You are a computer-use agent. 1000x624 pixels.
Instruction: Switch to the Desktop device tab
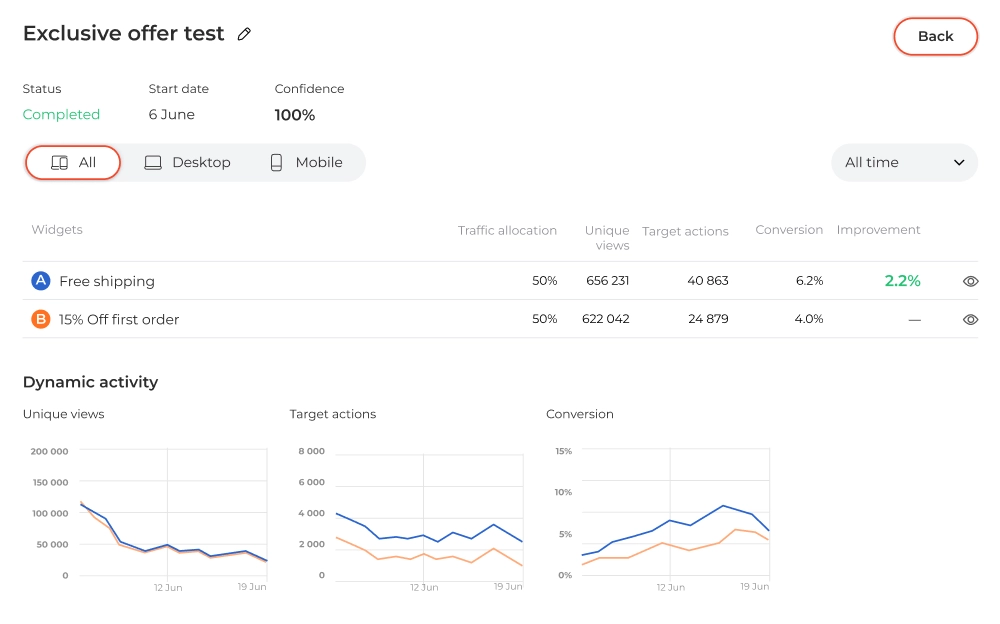click(x=188, y=163)
